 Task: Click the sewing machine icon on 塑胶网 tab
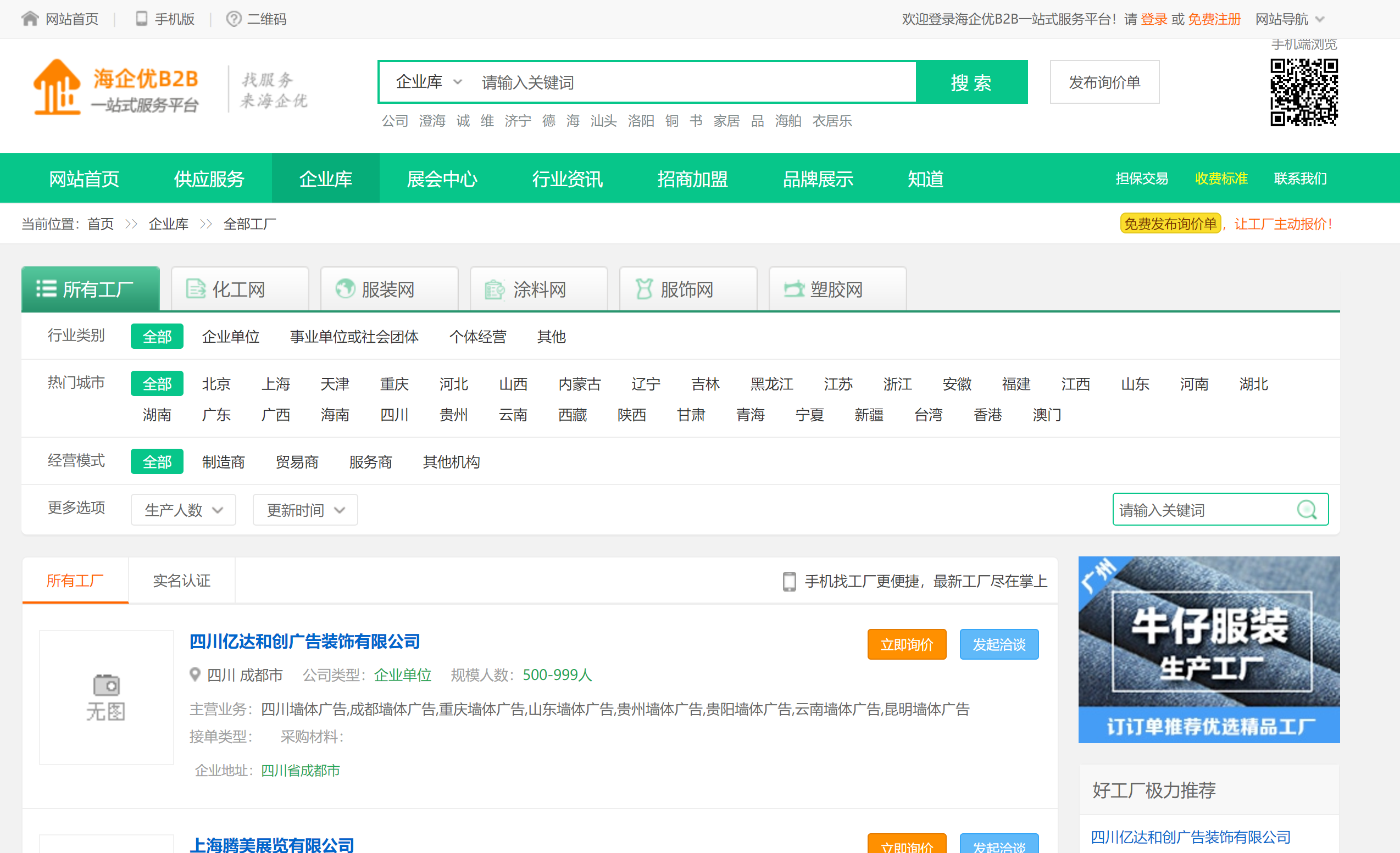point(794,288)
